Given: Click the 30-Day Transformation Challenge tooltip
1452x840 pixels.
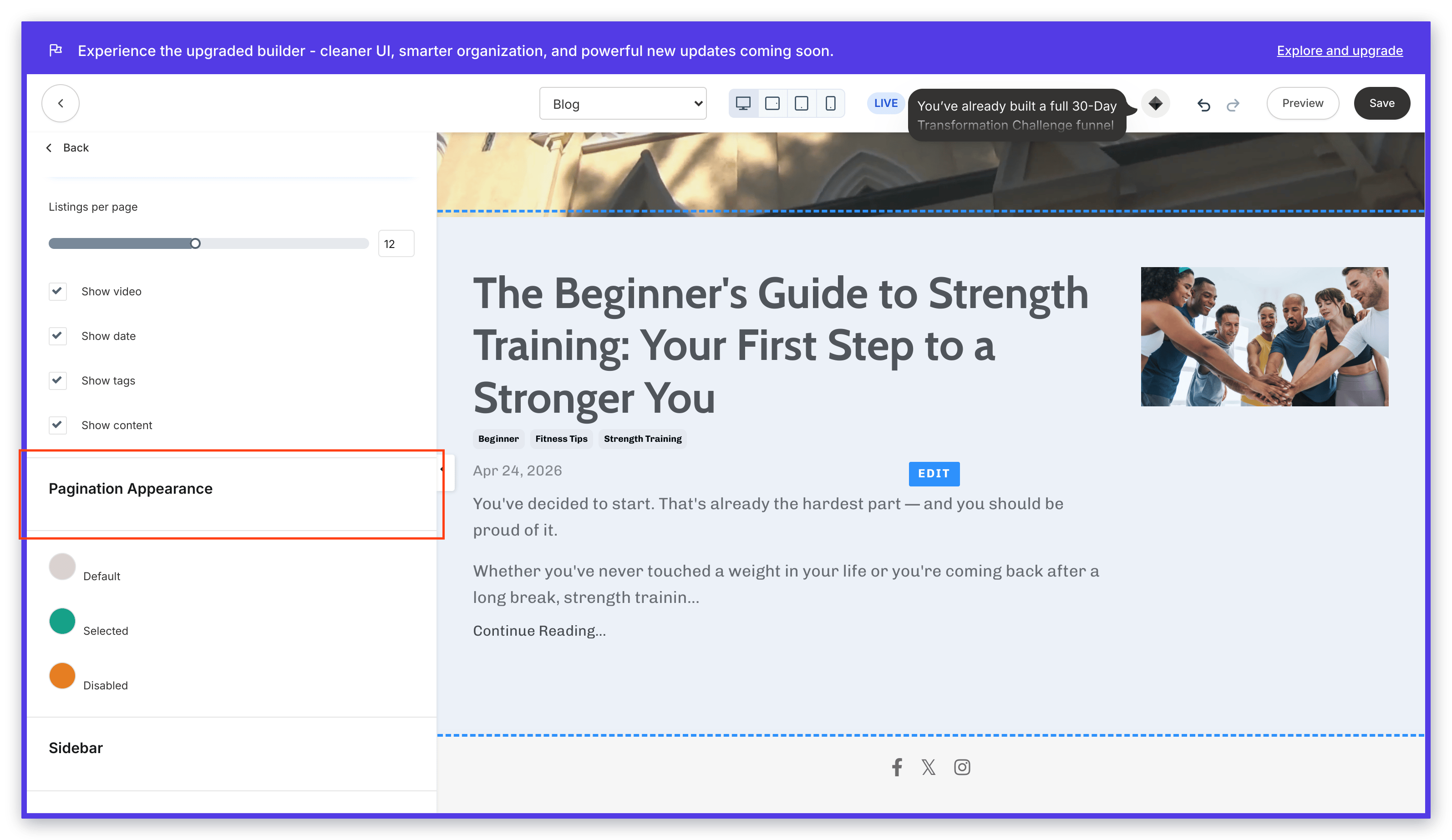Looking at the screenshot, I should [x=1016, y=115].
